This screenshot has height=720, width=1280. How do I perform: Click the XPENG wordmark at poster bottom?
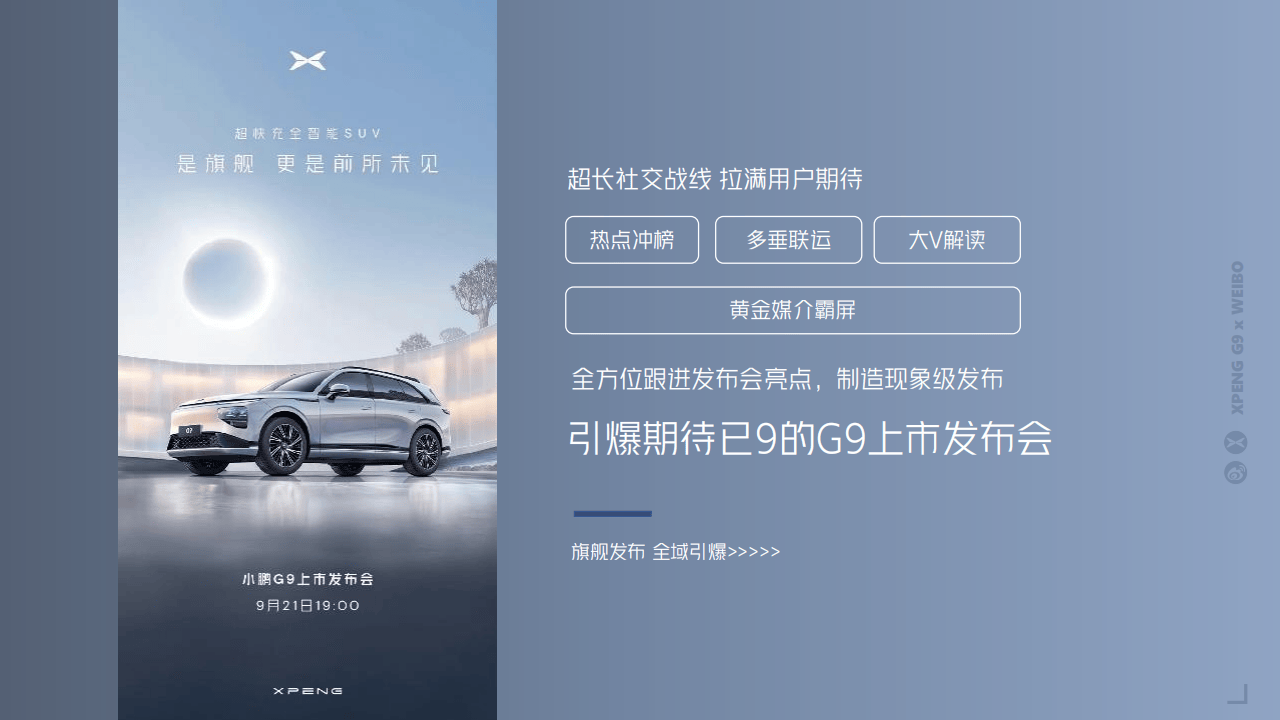coord(308,691)
